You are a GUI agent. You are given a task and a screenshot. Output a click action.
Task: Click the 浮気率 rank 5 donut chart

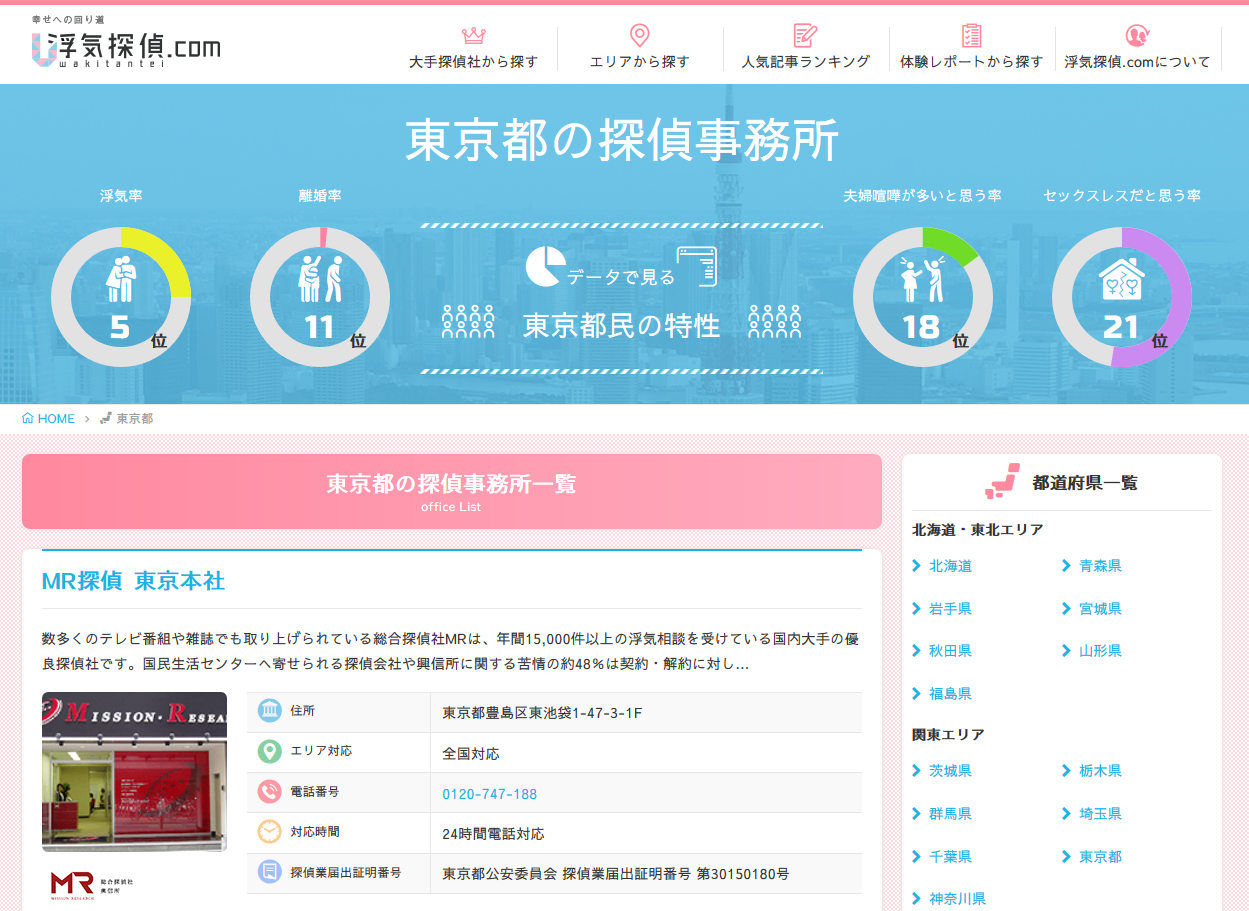click(x=121, y=297)
